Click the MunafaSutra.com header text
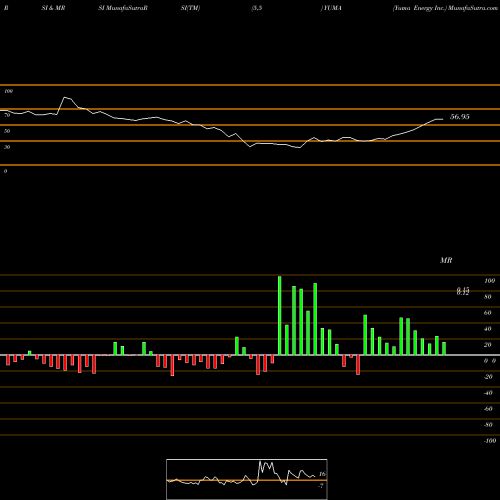 click(x=473, y=8)
